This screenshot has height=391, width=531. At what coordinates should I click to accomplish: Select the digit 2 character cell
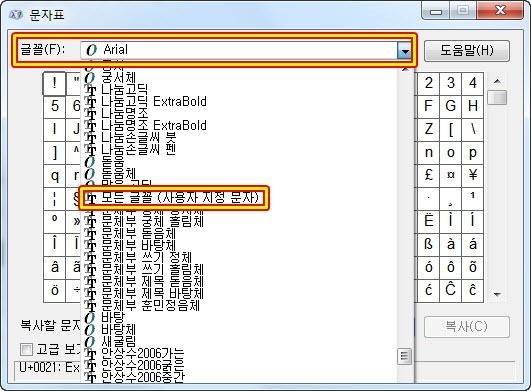[428, 84]
